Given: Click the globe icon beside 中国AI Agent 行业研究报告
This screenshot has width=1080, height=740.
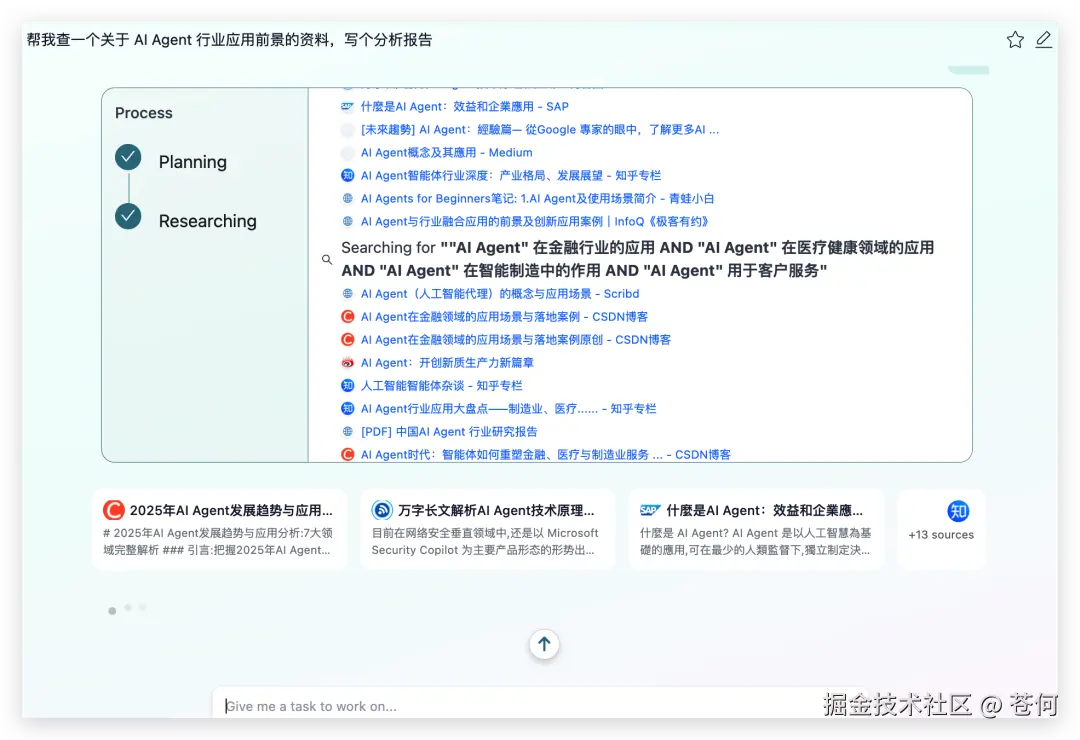Looking at the screenshot, I should 348,431.
